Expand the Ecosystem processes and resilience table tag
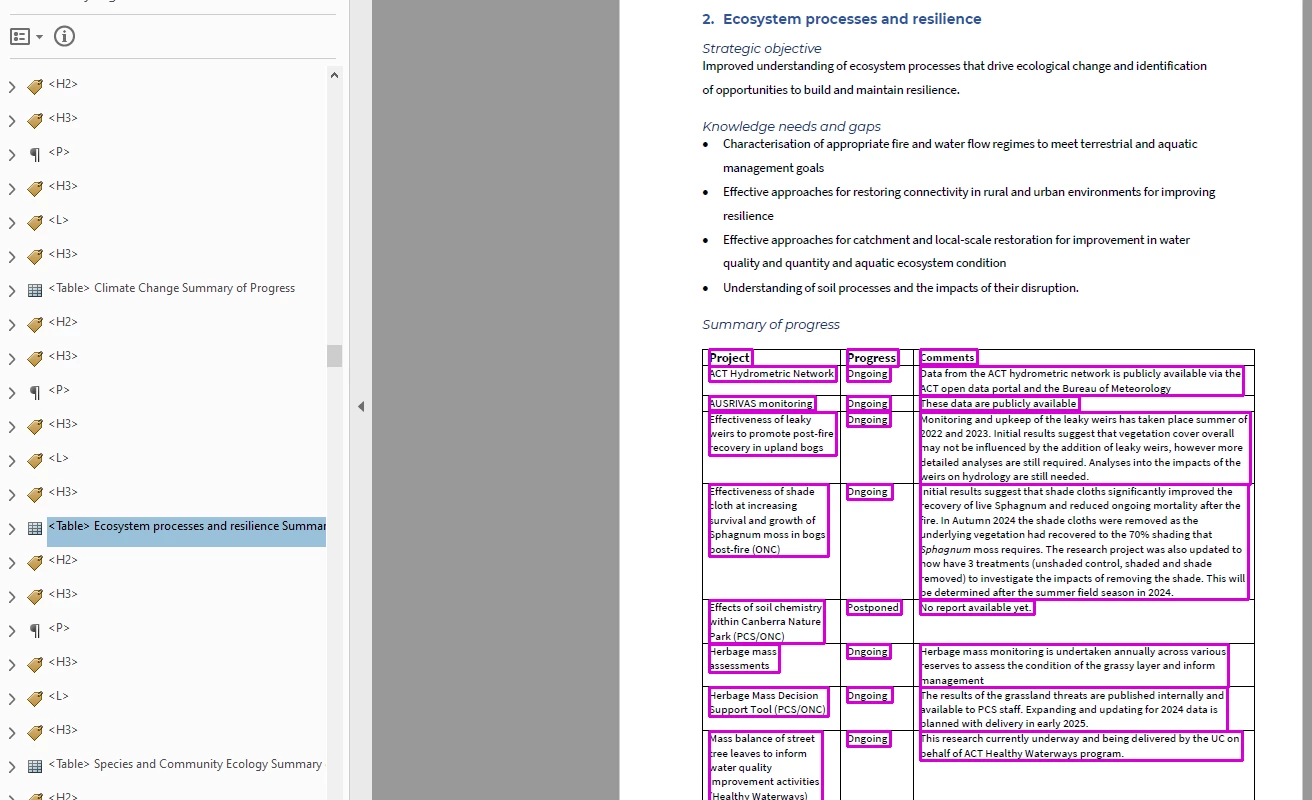1312x800 pixels. pos(12,528)
